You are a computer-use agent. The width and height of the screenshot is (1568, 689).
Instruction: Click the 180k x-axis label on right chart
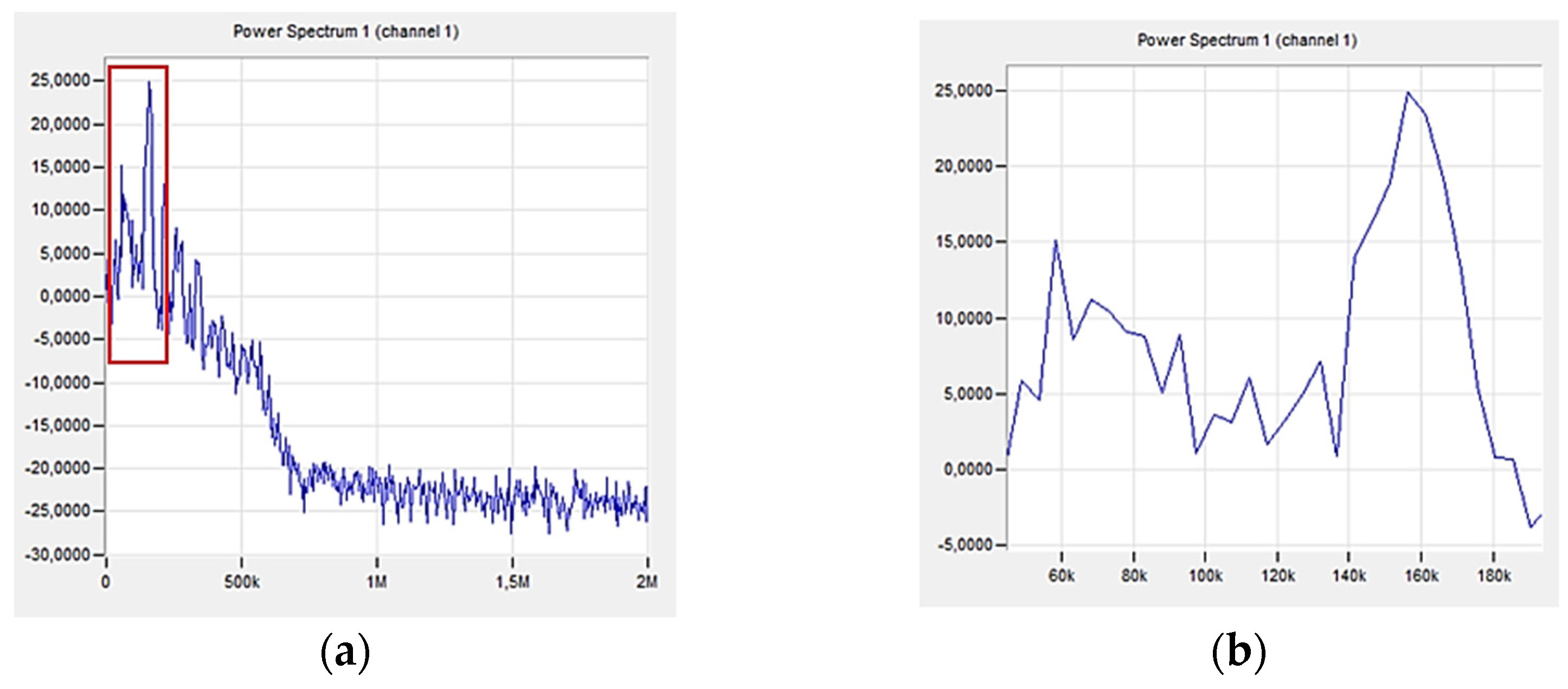1494,576
